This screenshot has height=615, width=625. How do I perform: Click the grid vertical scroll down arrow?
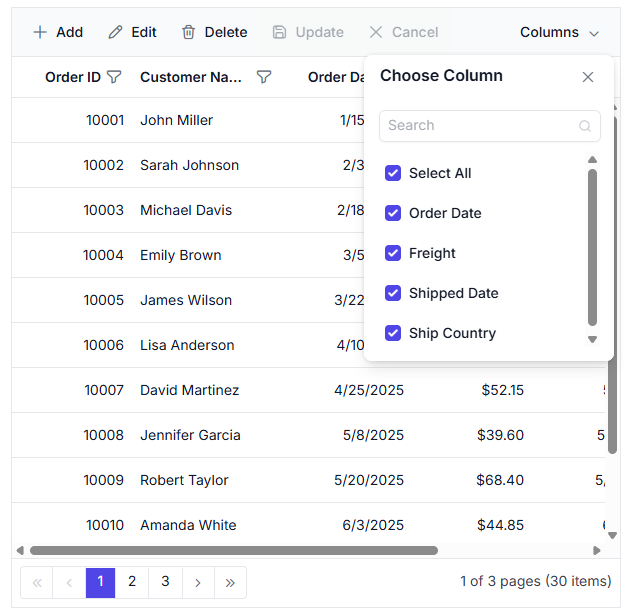click(613, 535)
